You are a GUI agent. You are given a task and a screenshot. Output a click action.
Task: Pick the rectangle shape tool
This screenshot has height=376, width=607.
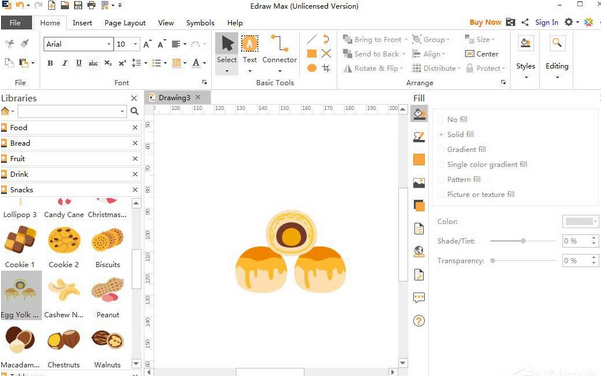(x=312, y=53)
